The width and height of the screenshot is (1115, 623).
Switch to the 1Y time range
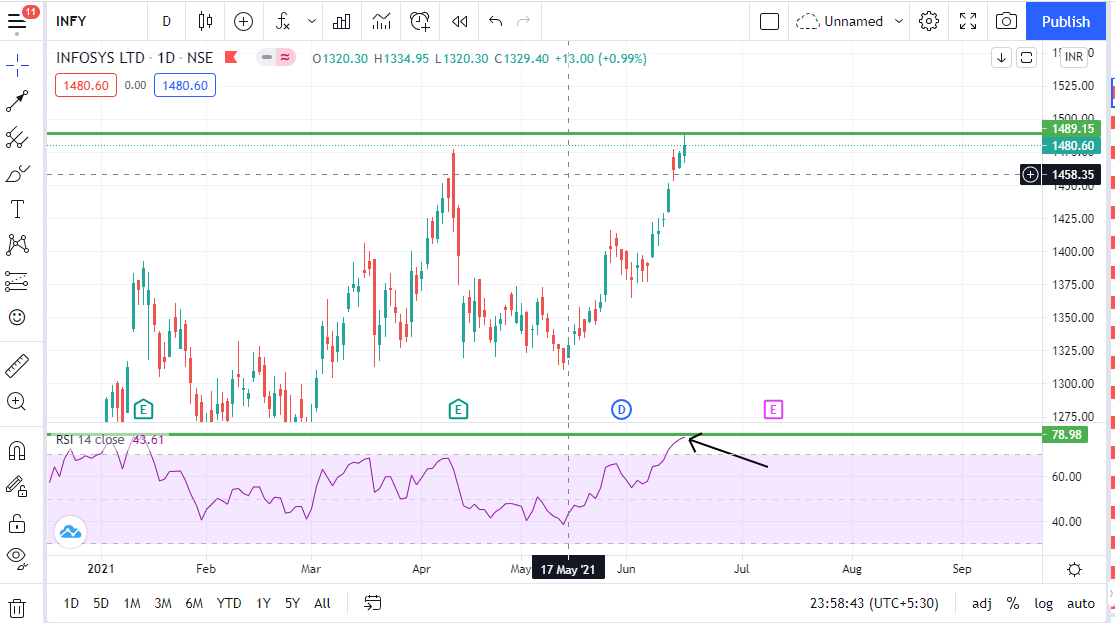(x=263, y=603)
